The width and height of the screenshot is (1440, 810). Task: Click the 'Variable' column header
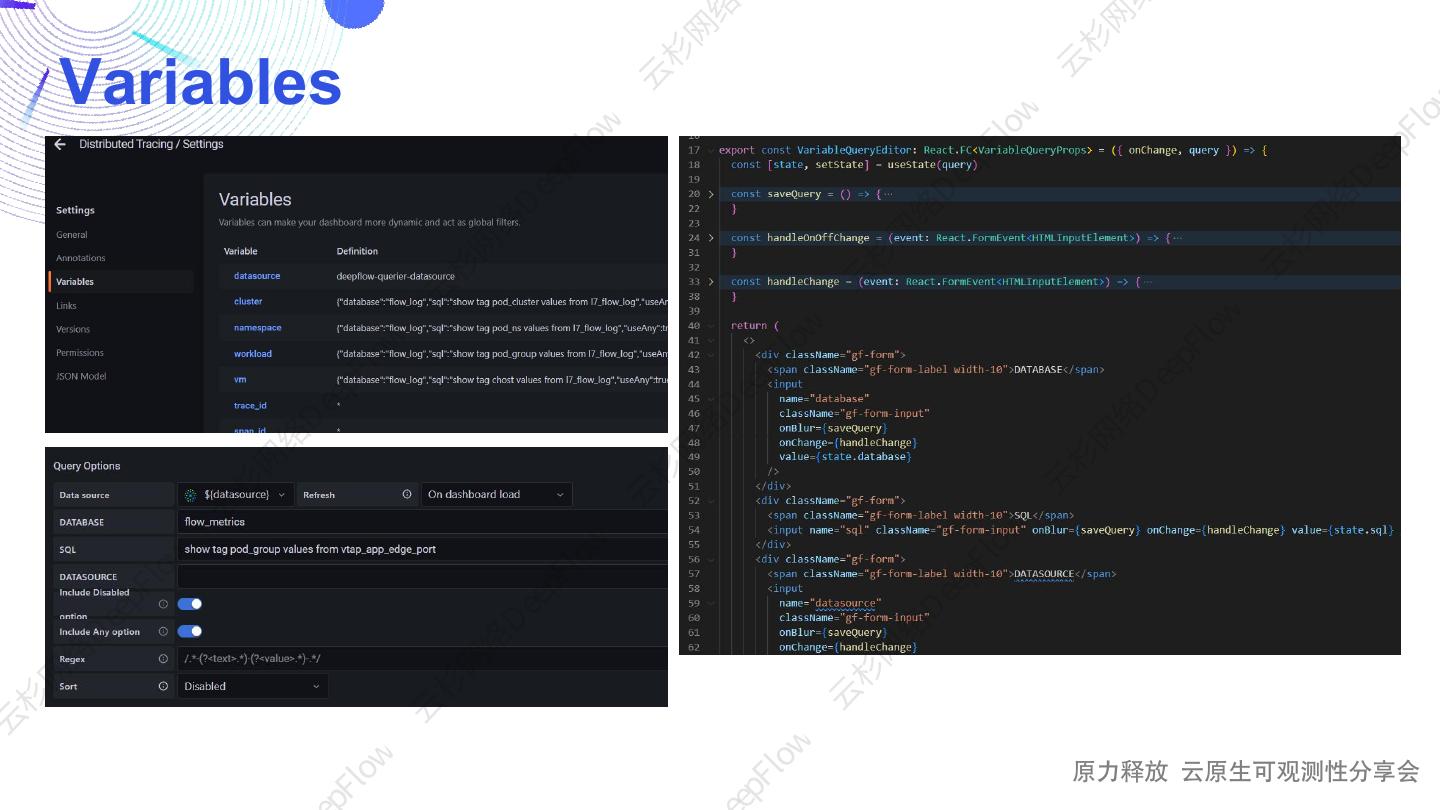point(241,251)
